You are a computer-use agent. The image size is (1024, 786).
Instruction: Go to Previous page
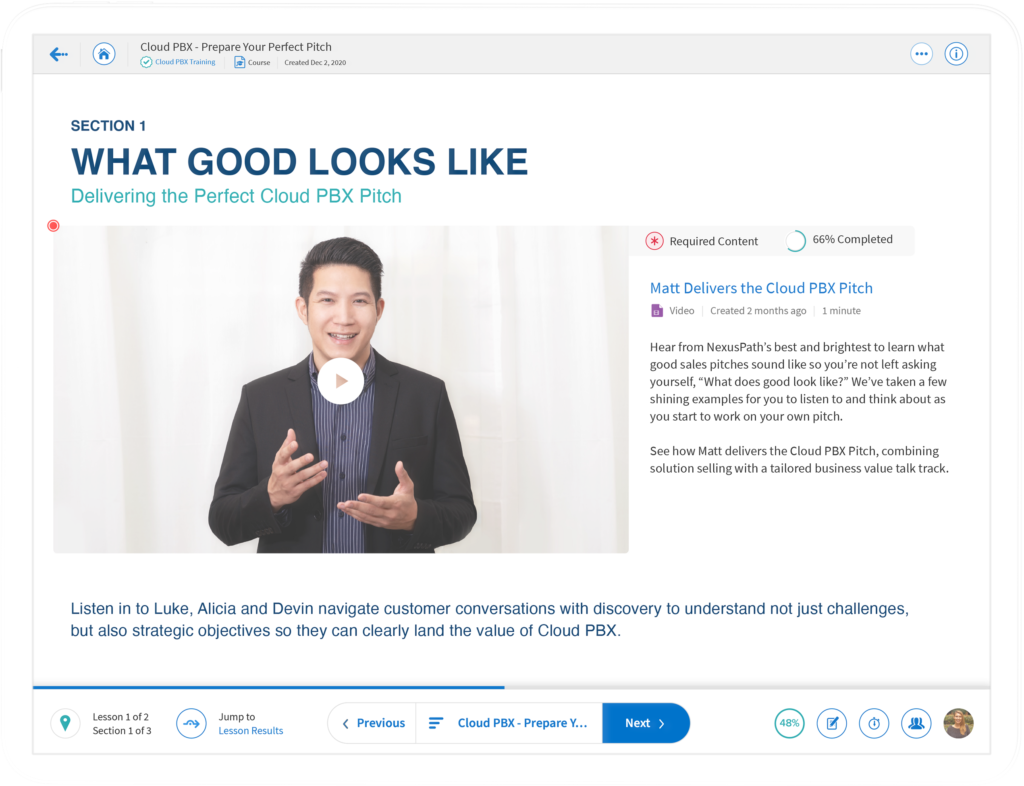tap(373, 723)
